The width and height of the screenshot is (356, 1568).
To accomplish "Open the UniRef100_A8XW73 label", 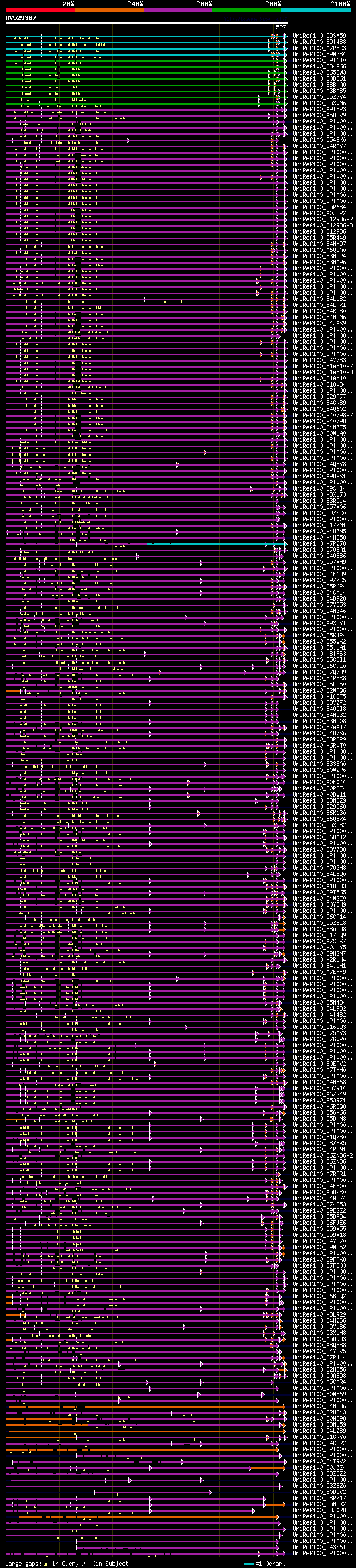I will 319,495.
